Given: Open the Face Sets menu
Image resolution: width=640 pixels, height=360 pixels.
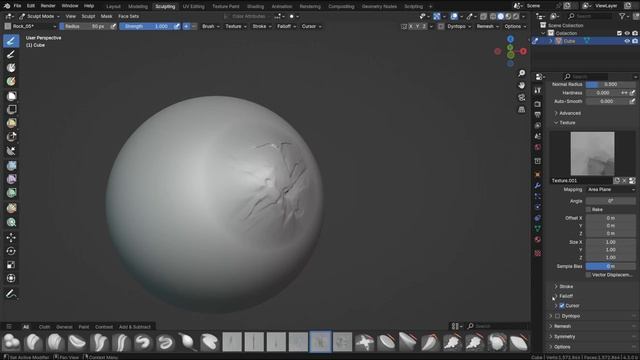Looking at the screenshot, I should coord(129,16).
